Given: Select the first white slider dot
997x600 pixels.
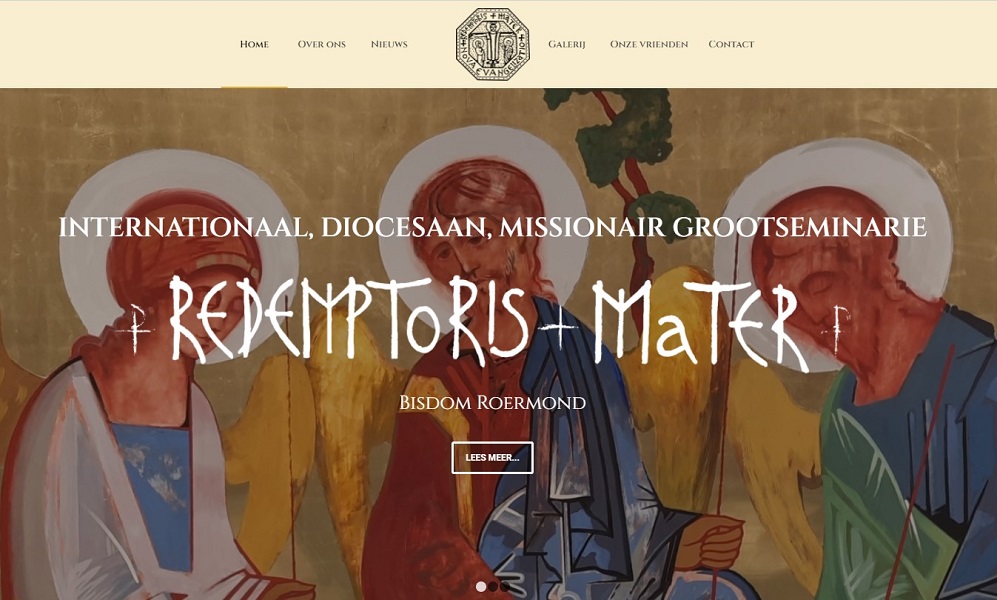Looking at the screenshot, I should pyautogui.click(x=481, y=587).
